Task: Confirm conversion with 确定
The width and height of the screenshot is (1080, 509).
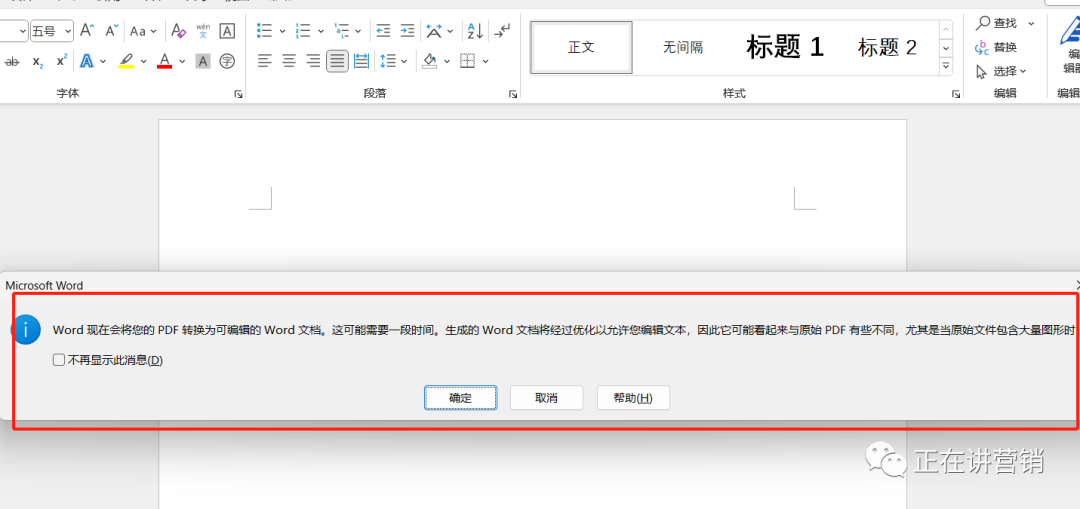Action: click(x=460, y=397)
